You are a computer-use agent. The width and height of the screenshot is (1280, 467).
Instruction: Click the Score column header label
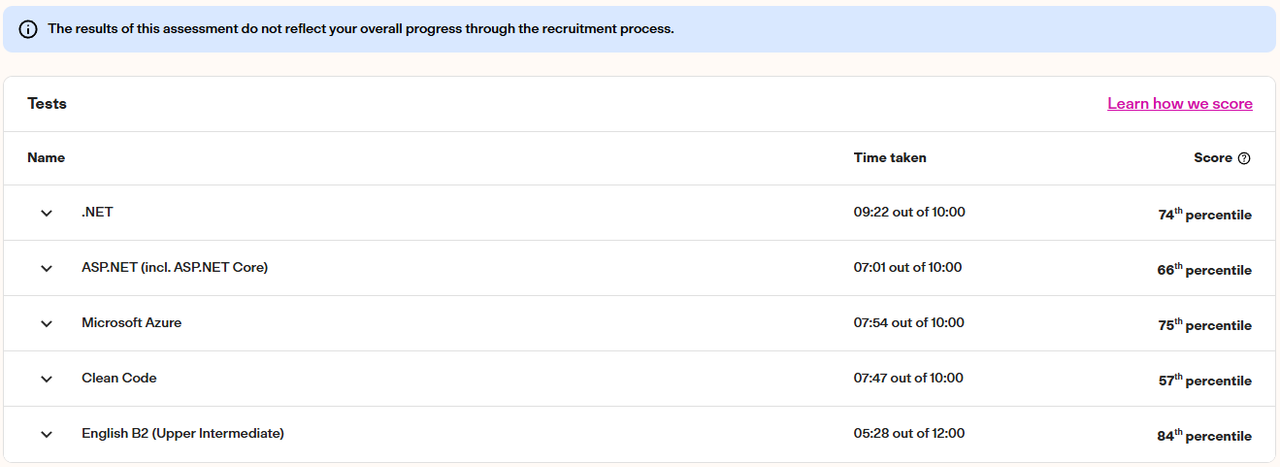tap(1213, 158)
